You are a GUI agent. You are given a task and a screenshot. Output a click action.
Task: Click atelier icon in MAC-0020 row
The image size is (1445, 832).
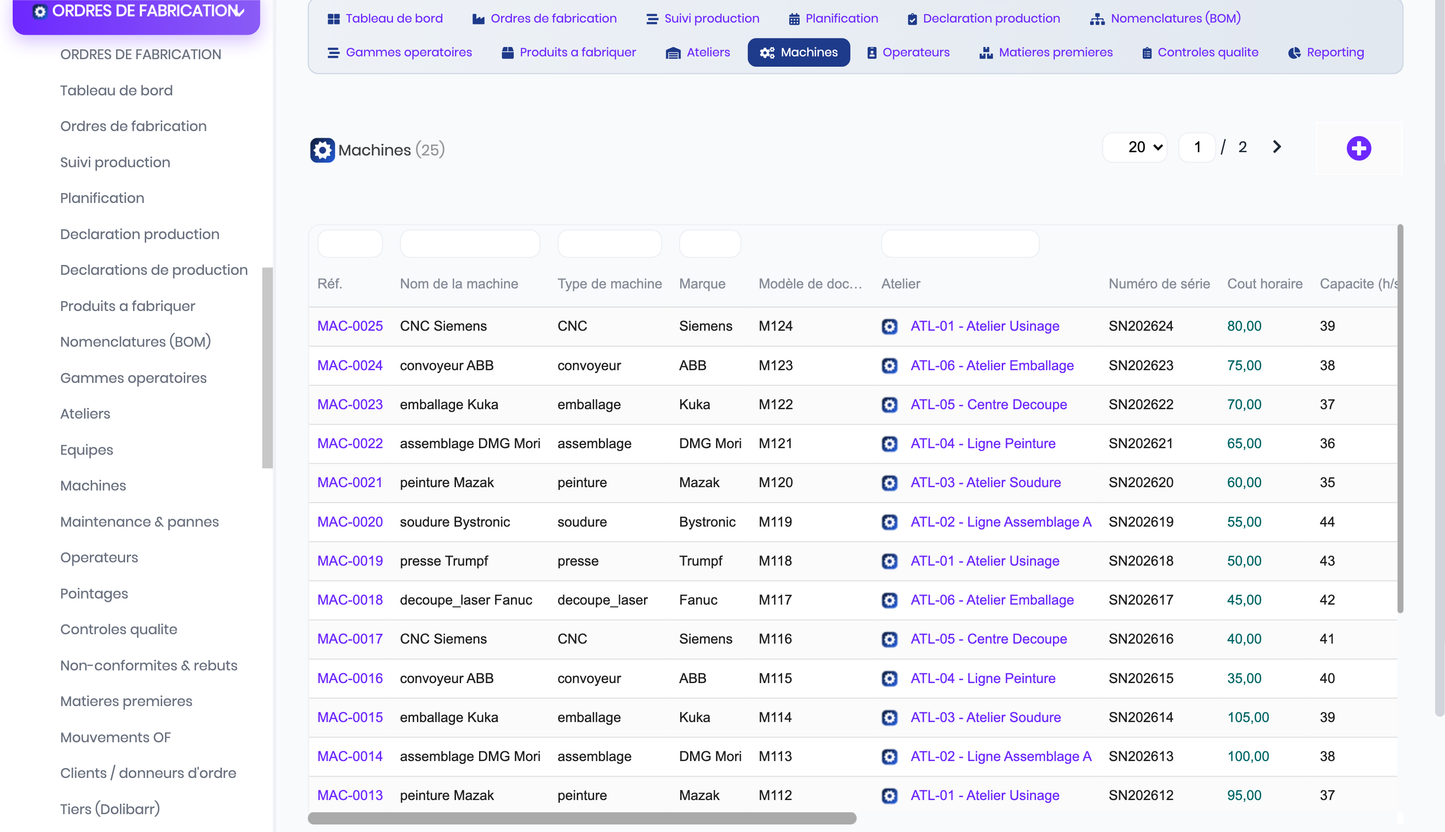click(x=889, y=522)
